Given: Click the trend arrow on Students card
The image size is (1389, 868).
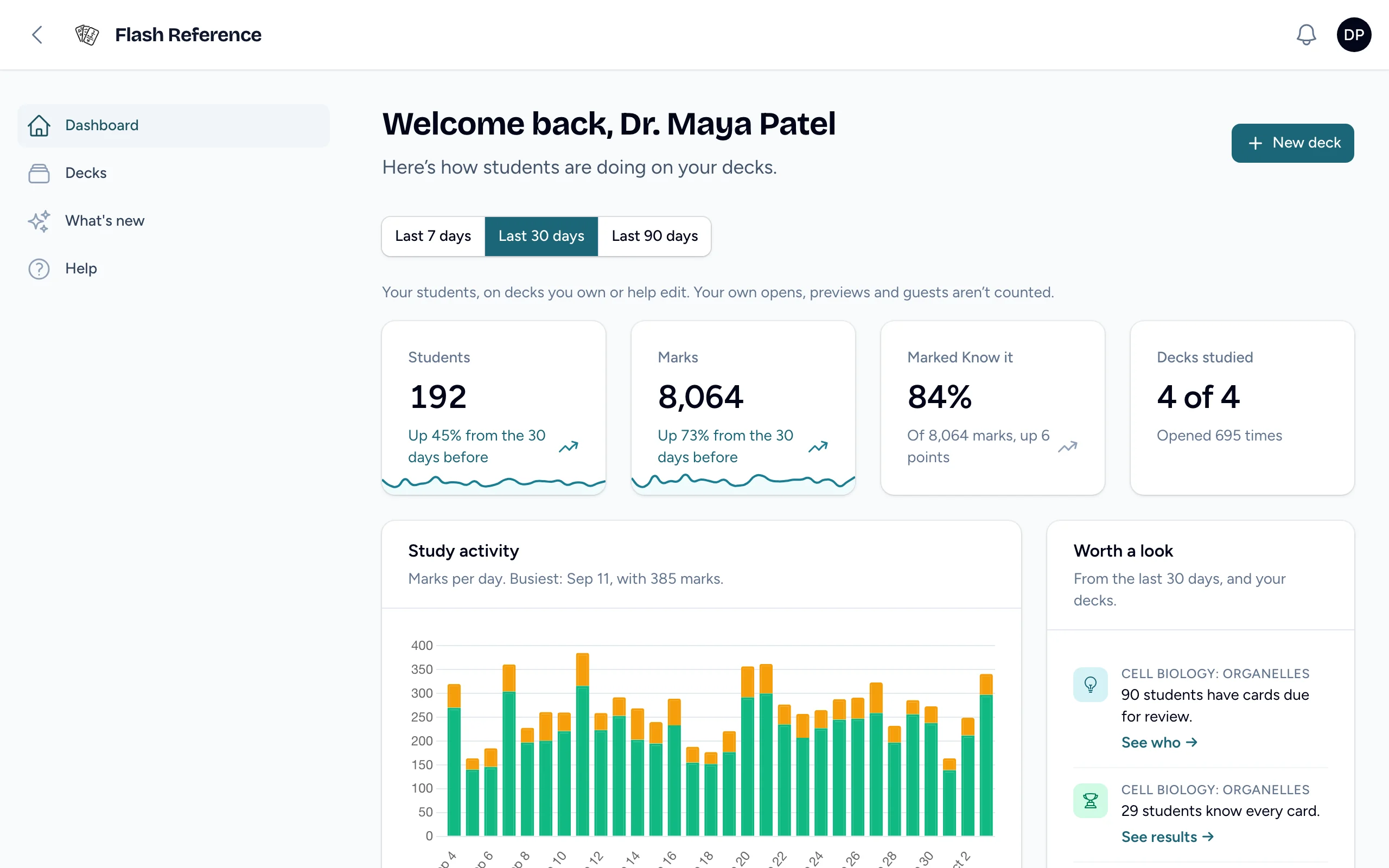Looking at the screenshot, I should point(568,446).
